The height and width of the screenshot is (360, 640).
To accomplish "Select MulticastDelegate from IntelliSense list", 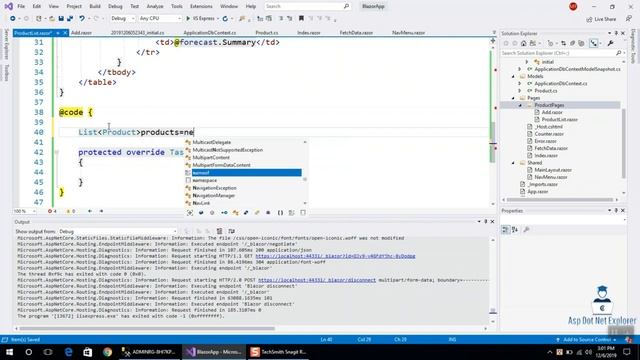I will pyautogui.click(x=212, y=142).
